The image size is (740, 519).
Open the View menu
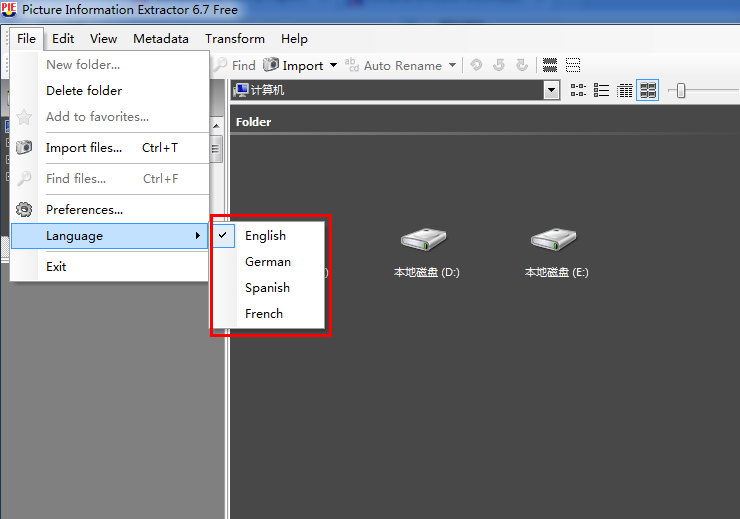click(103, 39)
